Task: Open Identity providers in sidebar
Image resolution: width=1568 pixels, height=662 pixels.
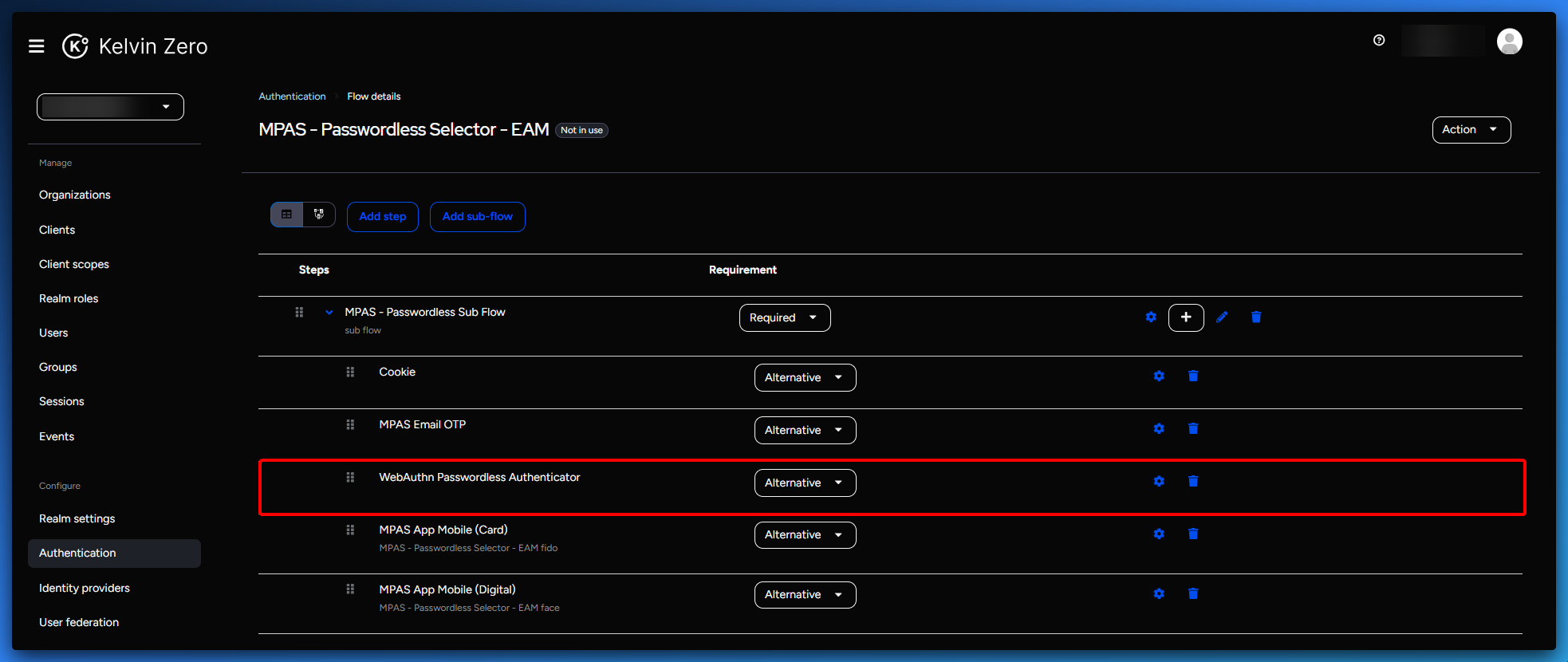Action: tap(85, 588)
